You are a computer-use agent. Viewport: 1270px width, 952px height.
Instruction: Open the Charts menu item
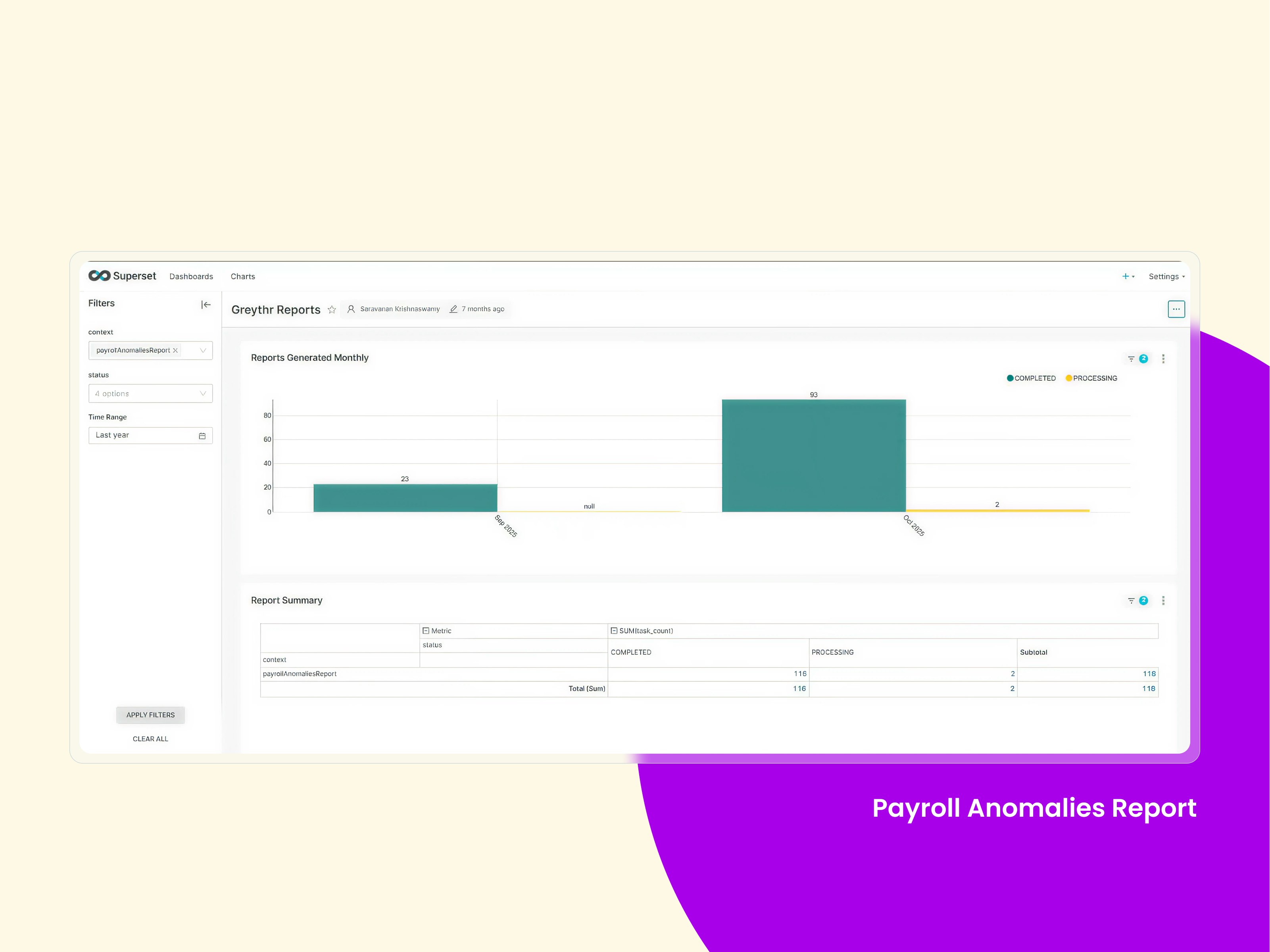point(243,277)
